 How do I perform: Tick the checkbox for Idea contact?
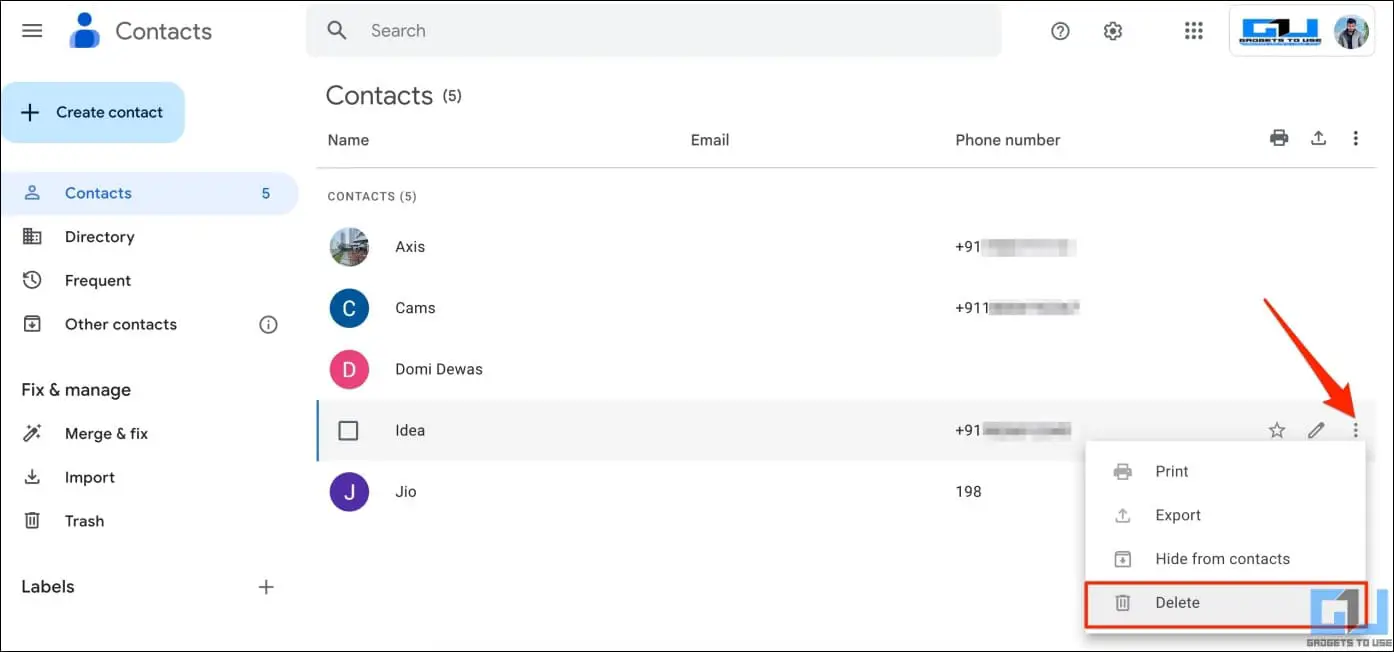pyautogui.click(x=348, y=431)
